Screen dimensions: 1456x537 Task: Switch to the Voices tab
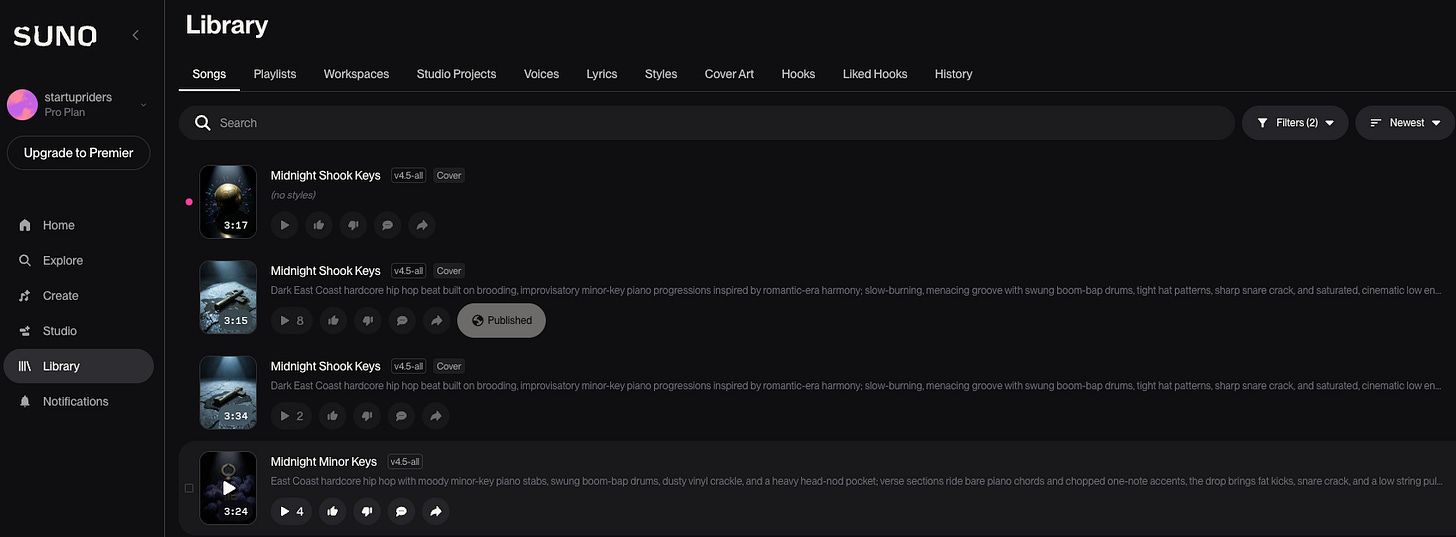pos(541,74)
